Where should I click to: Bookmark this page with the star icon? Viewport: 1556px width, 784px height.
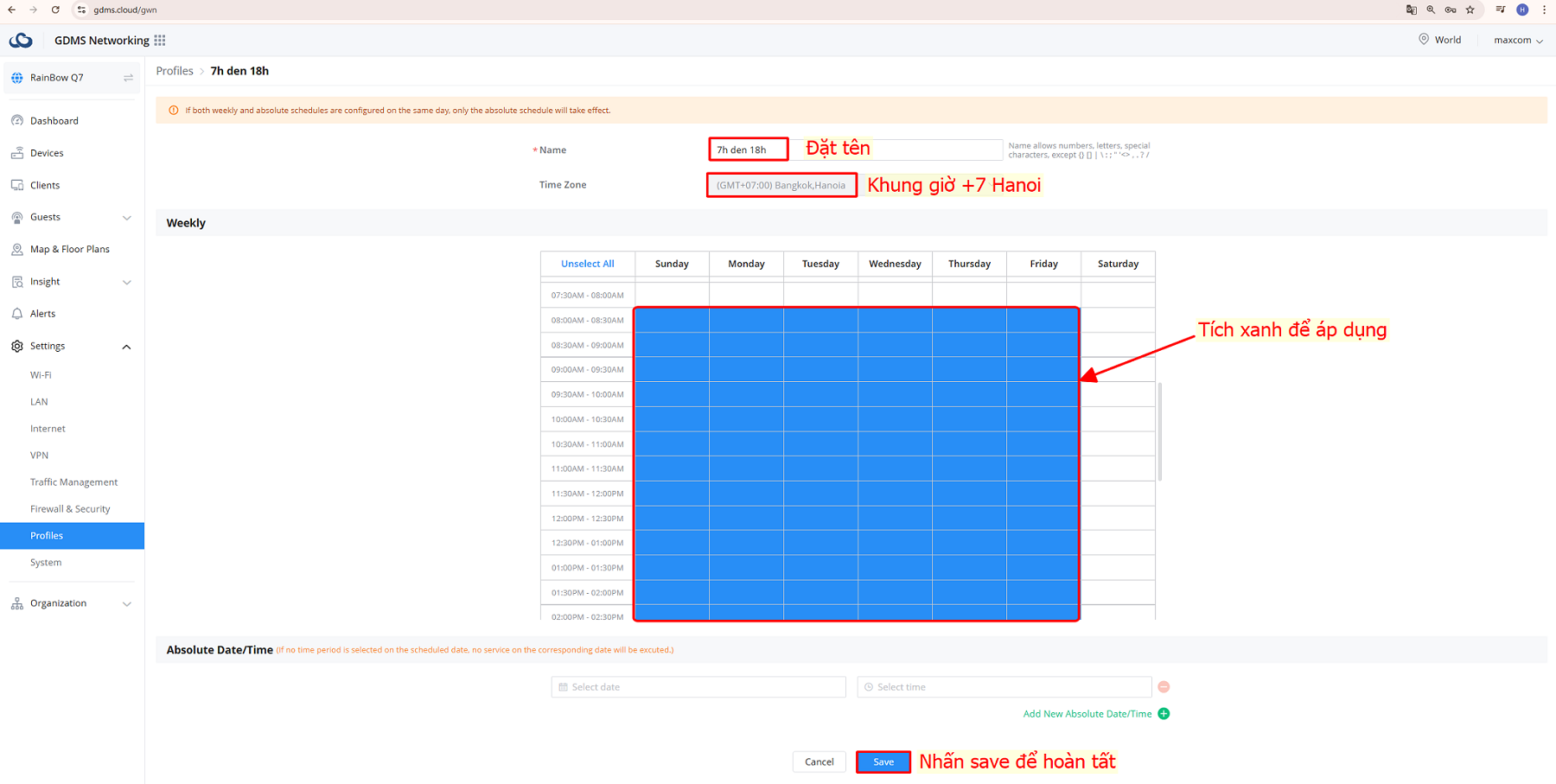pos(1470,10)
